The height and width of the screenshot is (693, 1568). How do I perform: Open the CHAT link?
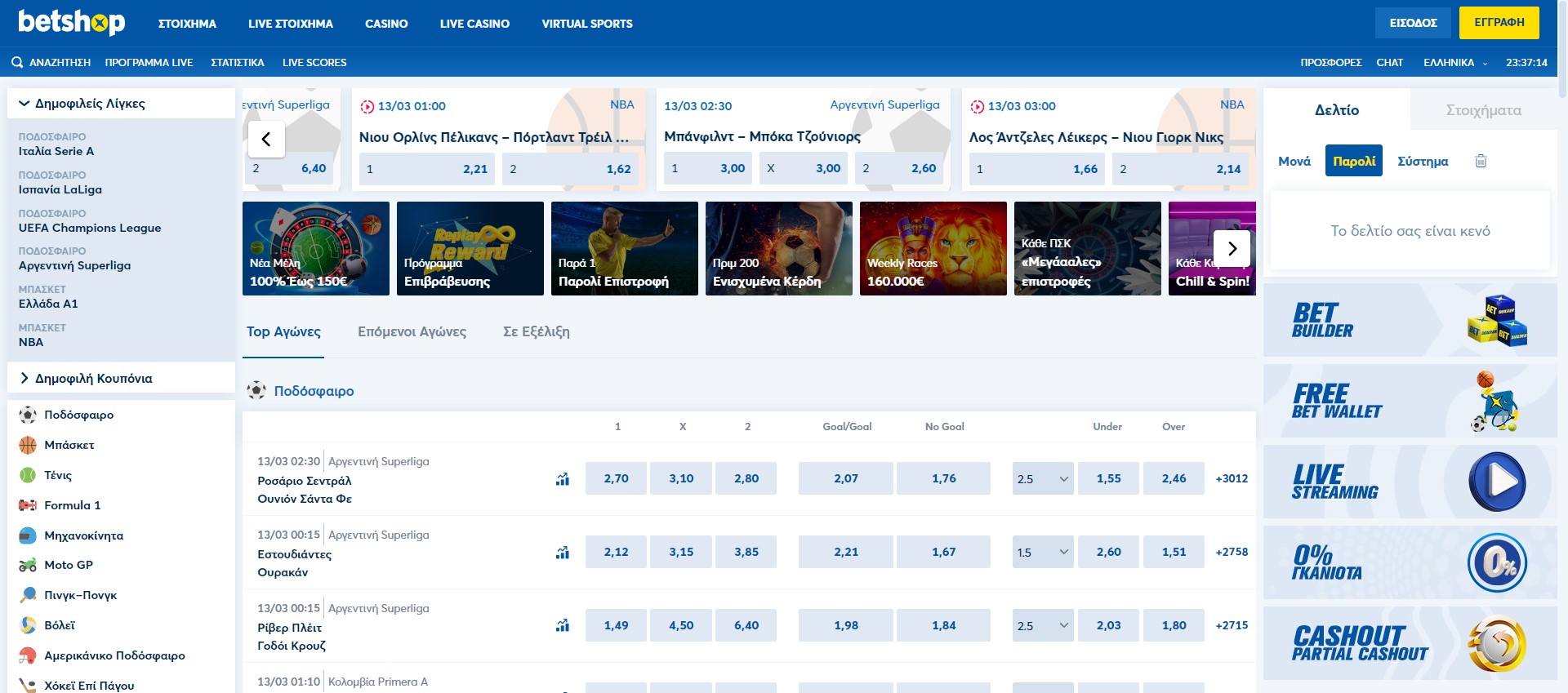tap(1389, 62)
